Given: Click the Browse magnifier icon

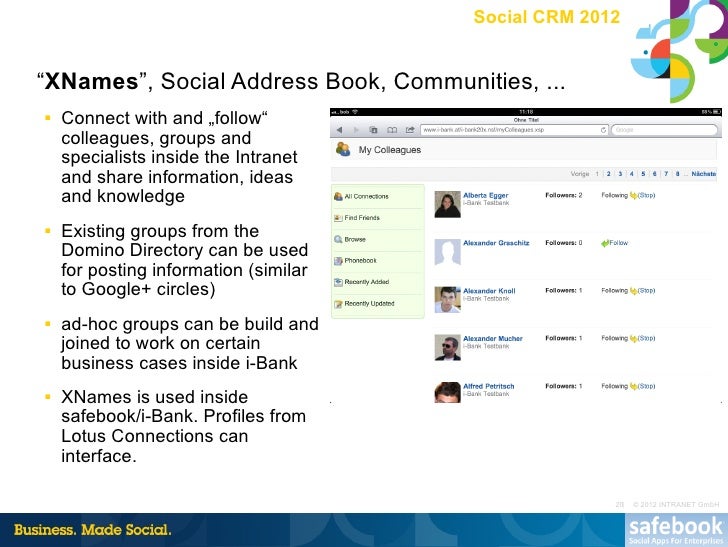Looking at the screenshot, I should 338,239.
